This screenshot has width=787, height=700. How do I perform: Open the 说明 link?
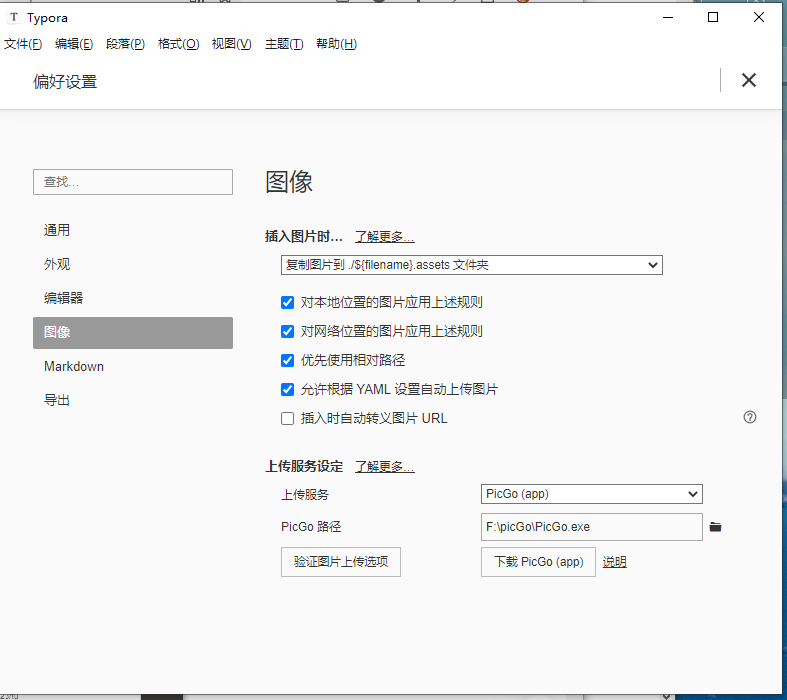click(614, 562)
